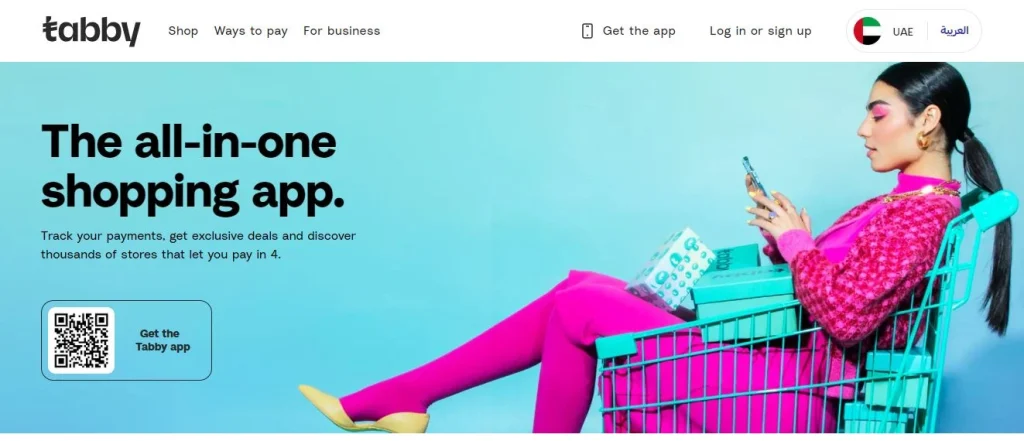The width and height of the screenshot is (1024, 441).
Task: Open the Ways to pay menu
Action: click(x=251, y=31)
